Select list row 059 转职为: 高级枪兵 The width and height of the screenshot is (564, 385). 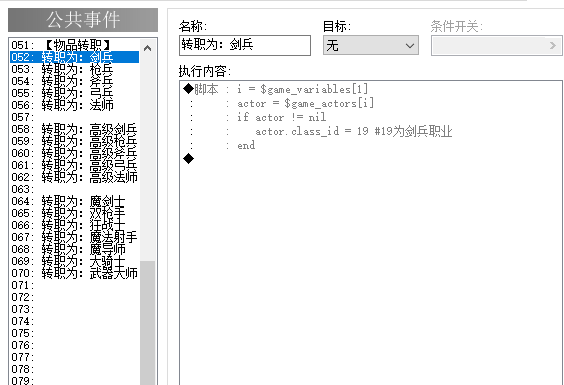(x=74, y=141)
